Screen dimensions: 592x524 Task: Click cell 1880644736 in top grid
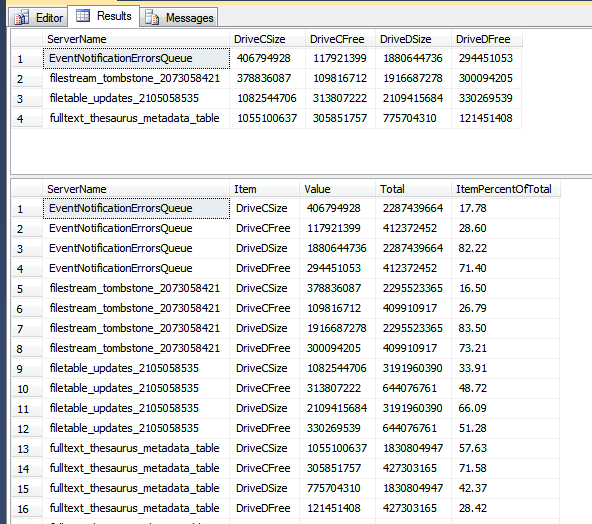(x=413, y=59)
